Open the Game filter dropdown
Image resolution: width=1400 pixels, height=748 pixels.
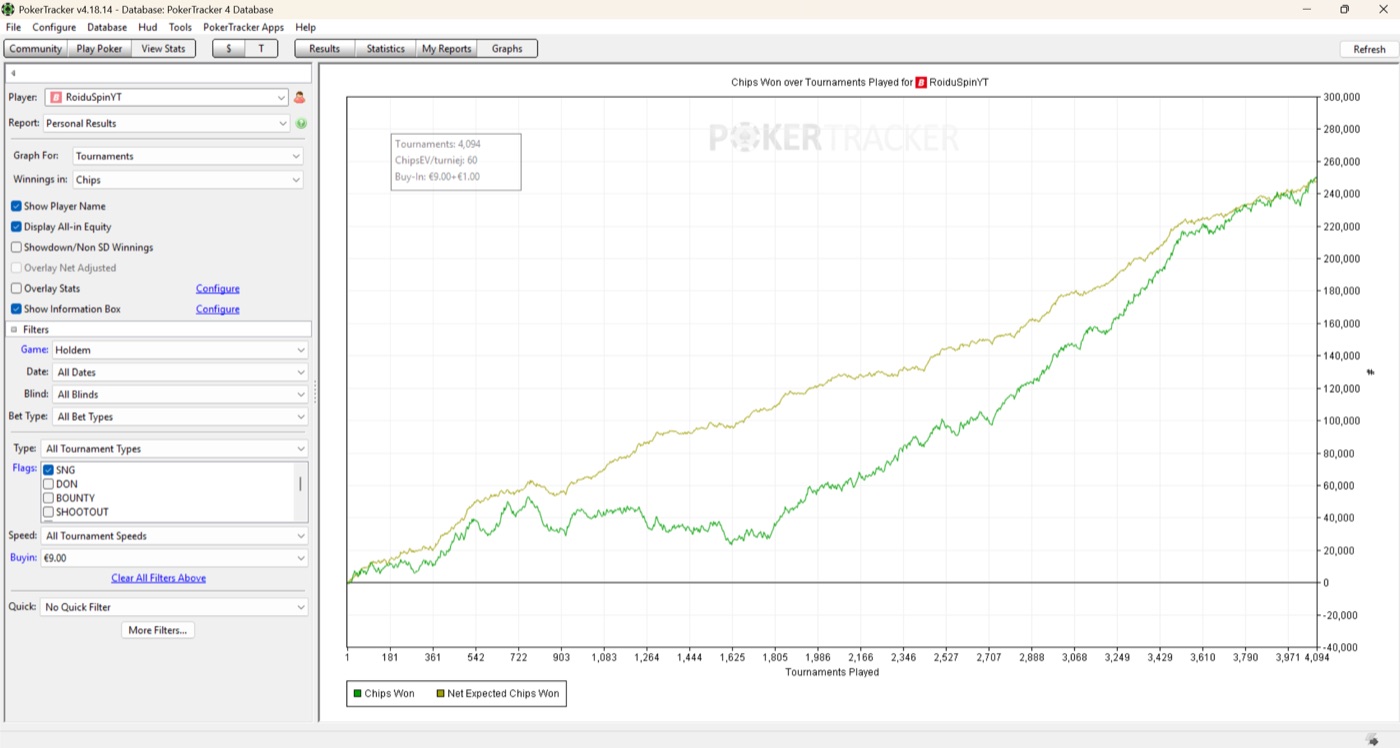pos(181,350)
